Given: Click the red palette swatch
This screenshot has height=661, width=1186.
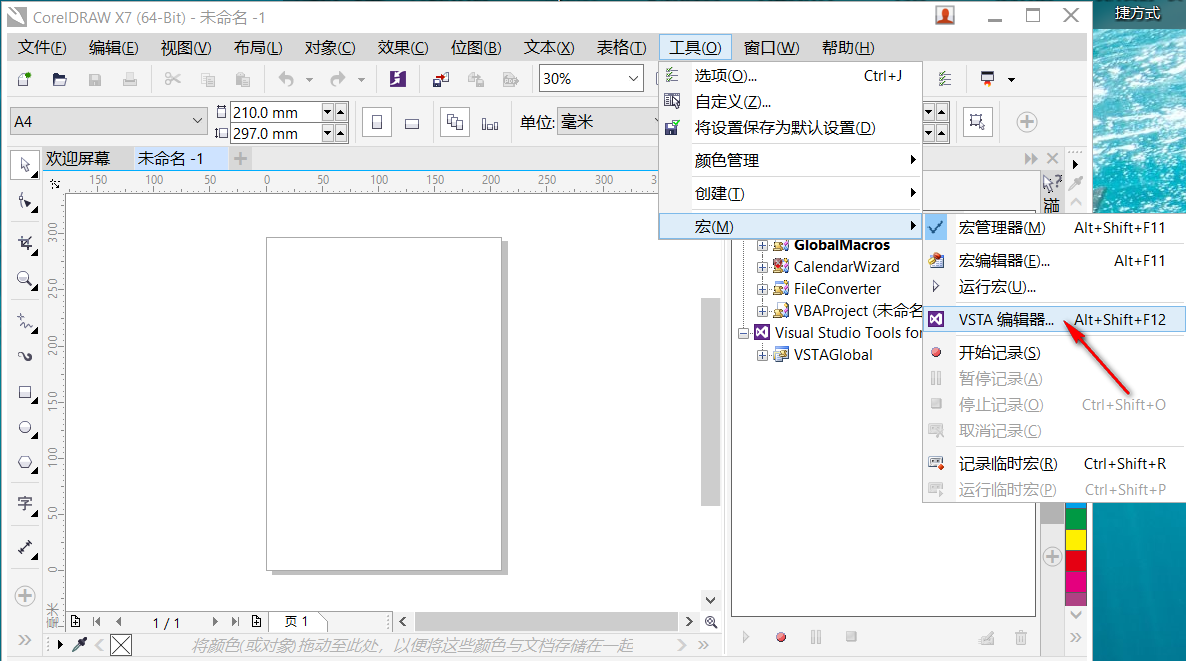Looking at the screenshot, I should [1076, 560].
